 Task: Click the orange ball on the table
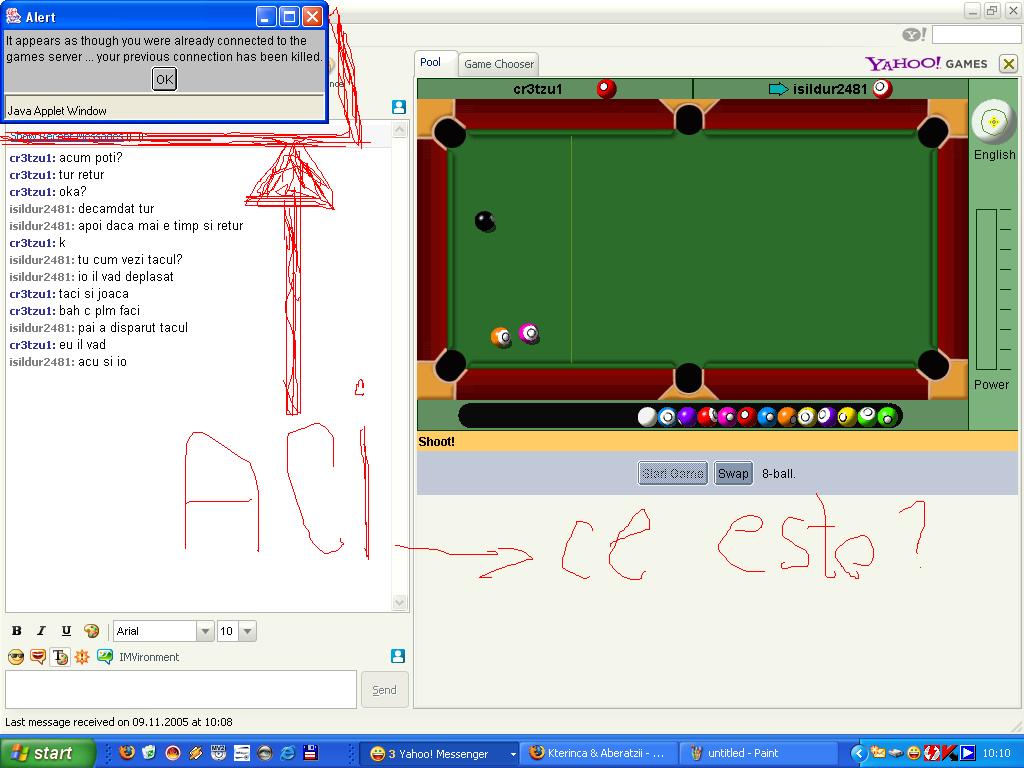501,337
